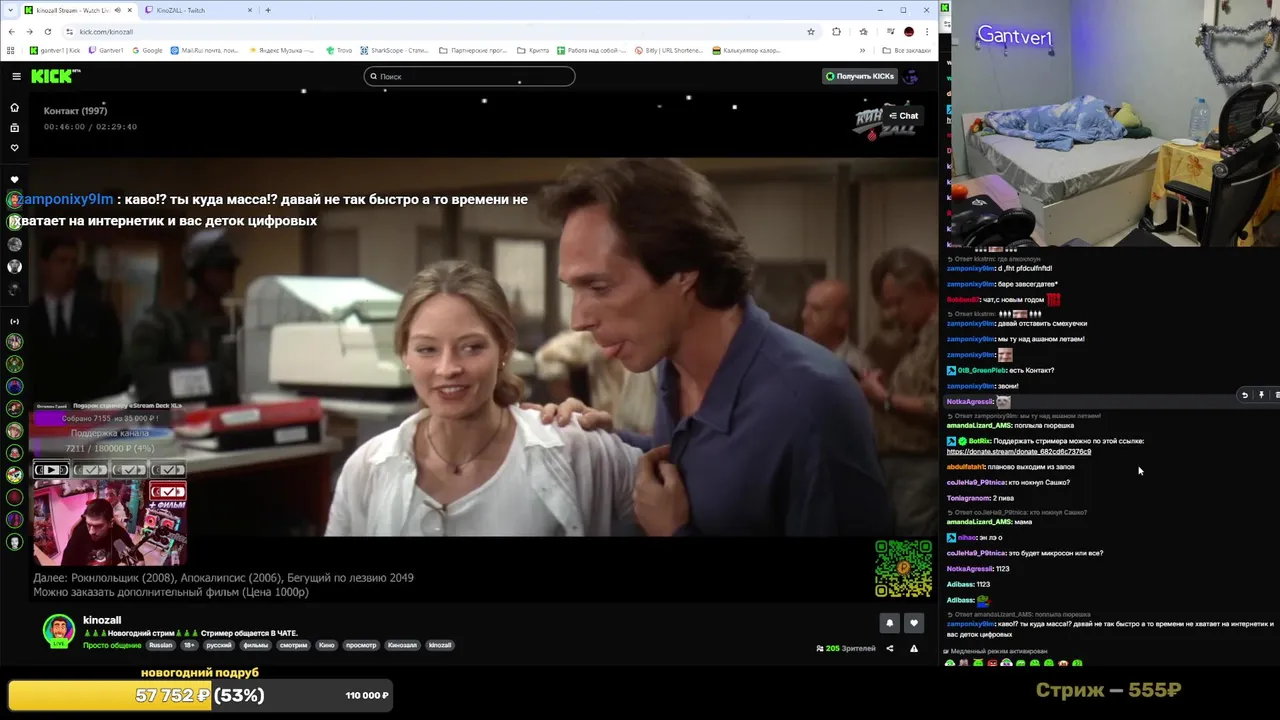Open the Яндекс Музыка bookmark

[x=282, y=50]
